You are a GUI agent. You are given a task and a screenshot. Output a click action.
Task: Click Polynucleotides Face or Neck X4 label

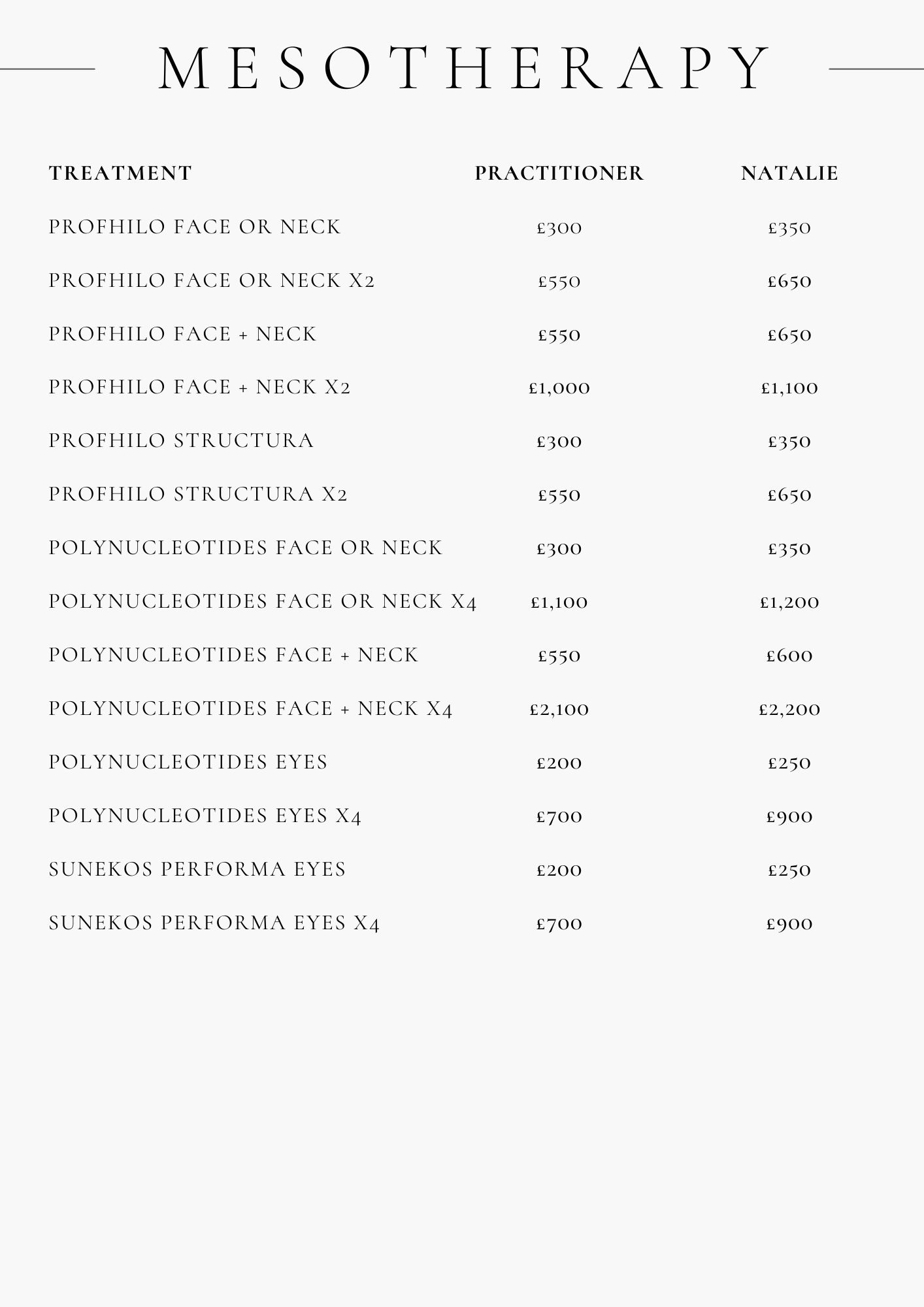[x=263, y=601]
